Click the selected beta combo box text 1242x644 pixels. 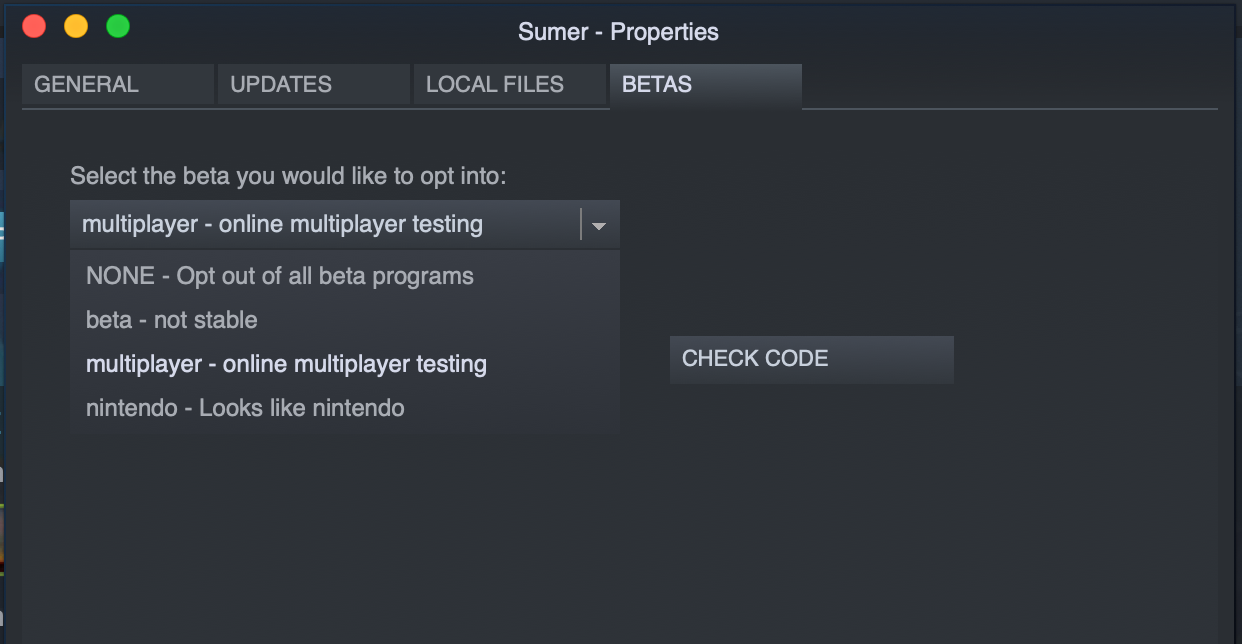(282, 225)
